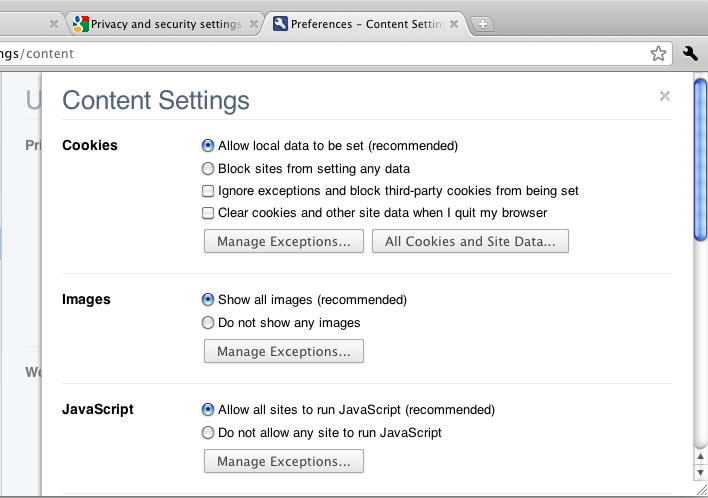The height and width of the screenshot is (498, 708).
Task: Open Manage Exceptions for JavaScript
Action: click(283, 461)
